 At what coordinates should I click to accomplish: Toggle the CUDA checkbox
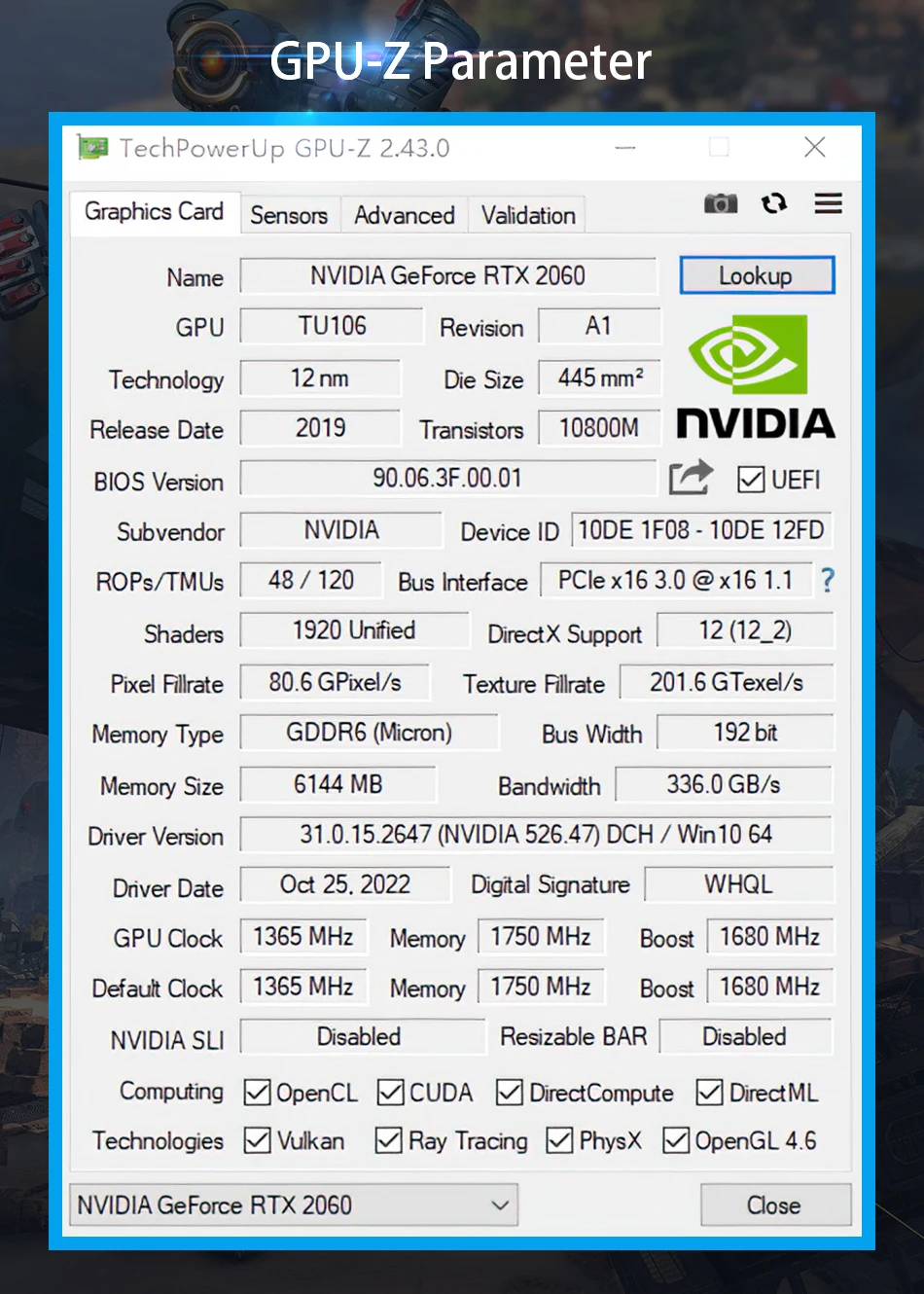point(391,1093)
